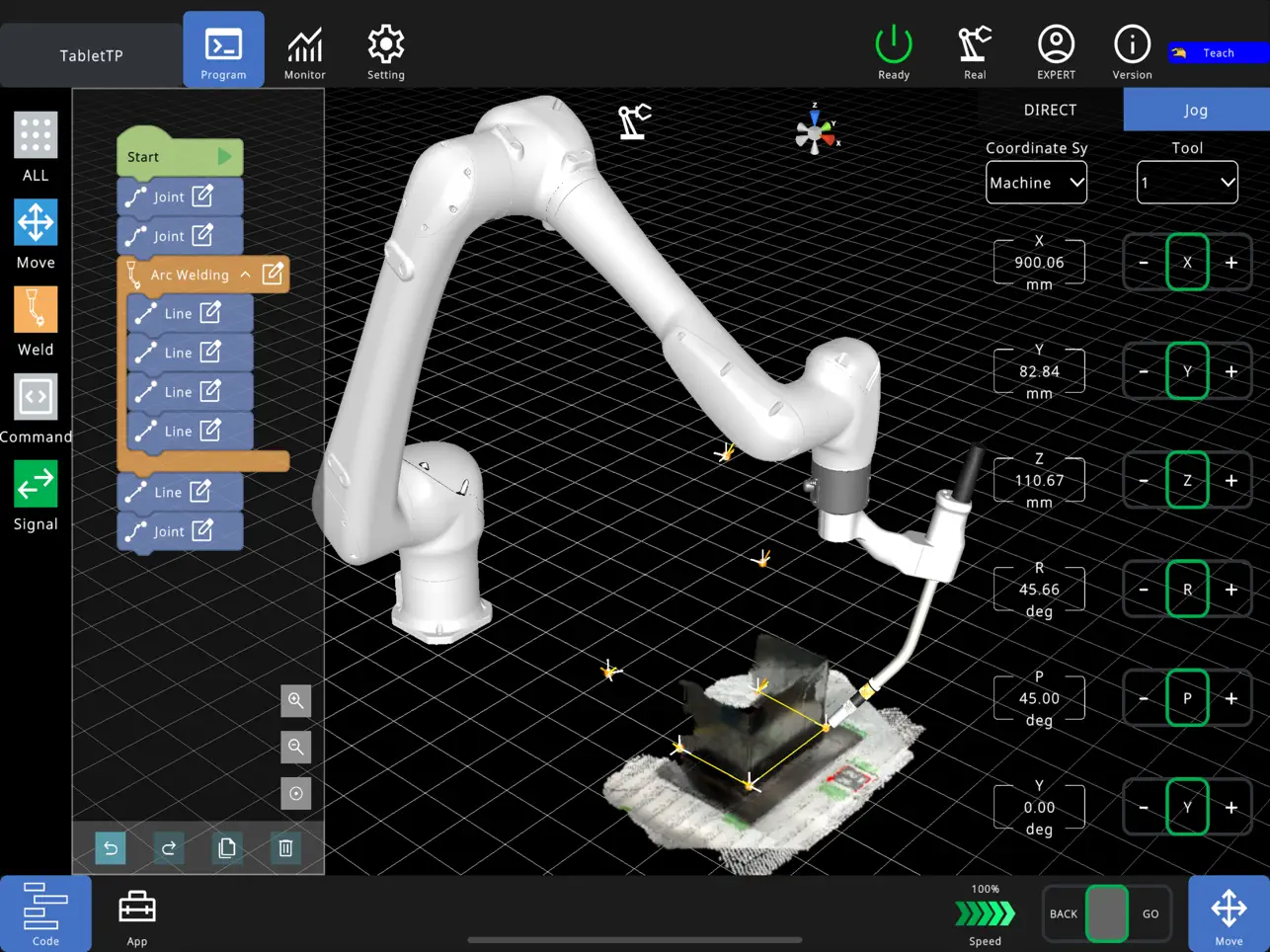The width and height of the screenshot is (1270, 952).
Task: Toggle the BACK/GO switch
Action: 1106,913
